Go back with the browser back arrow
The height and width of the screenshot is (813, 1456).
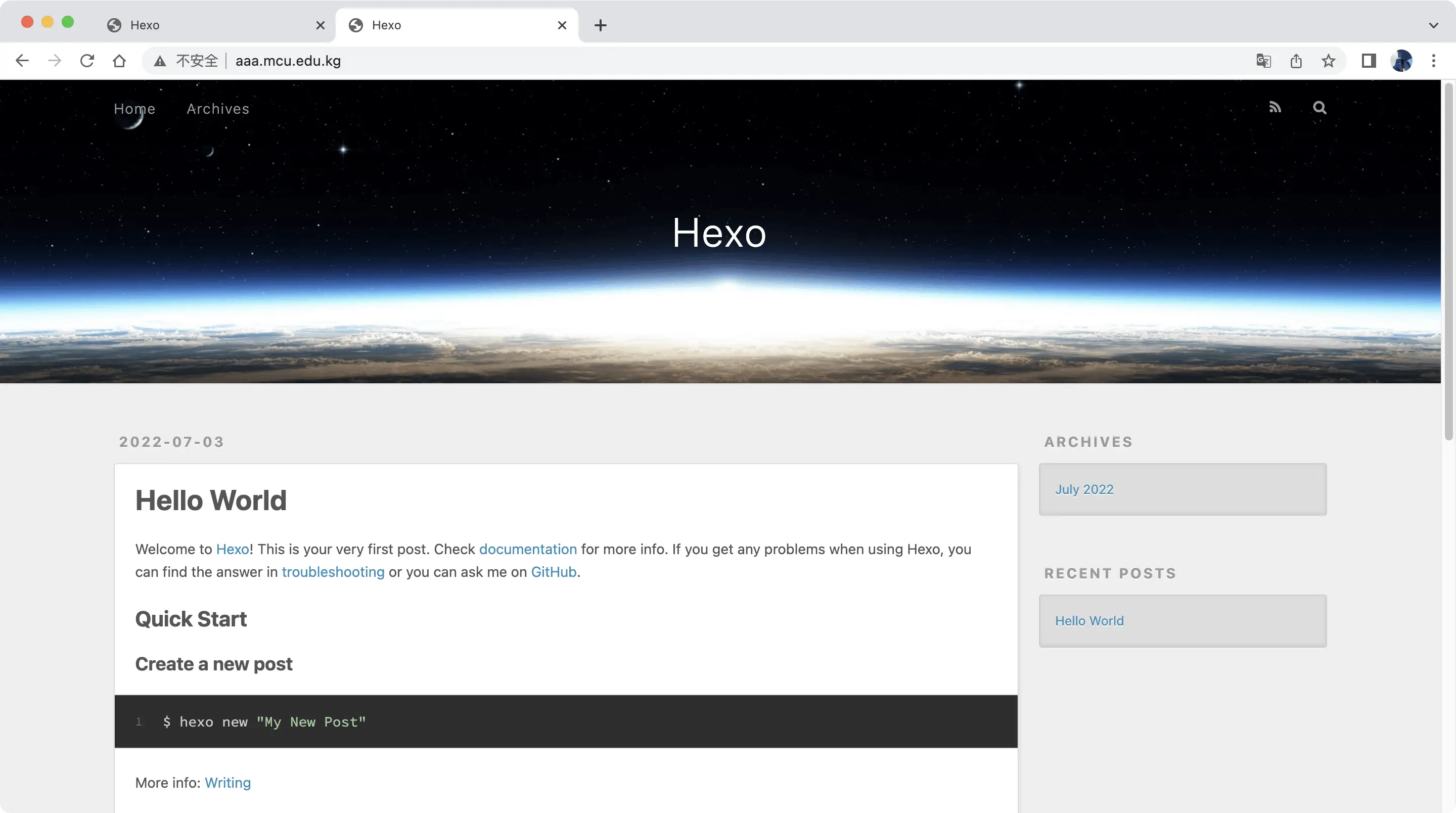(x=22, y=61)
